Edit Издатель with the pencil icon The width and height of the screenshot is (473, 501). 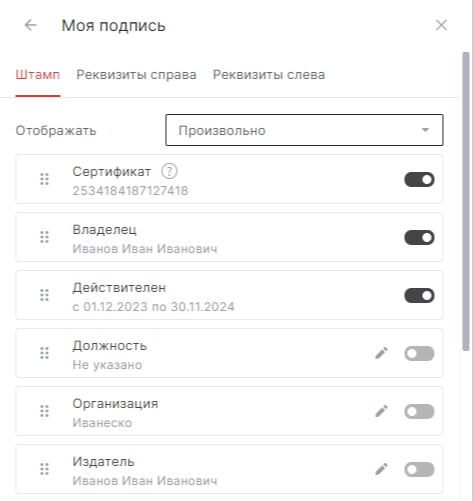coord(381,469)
